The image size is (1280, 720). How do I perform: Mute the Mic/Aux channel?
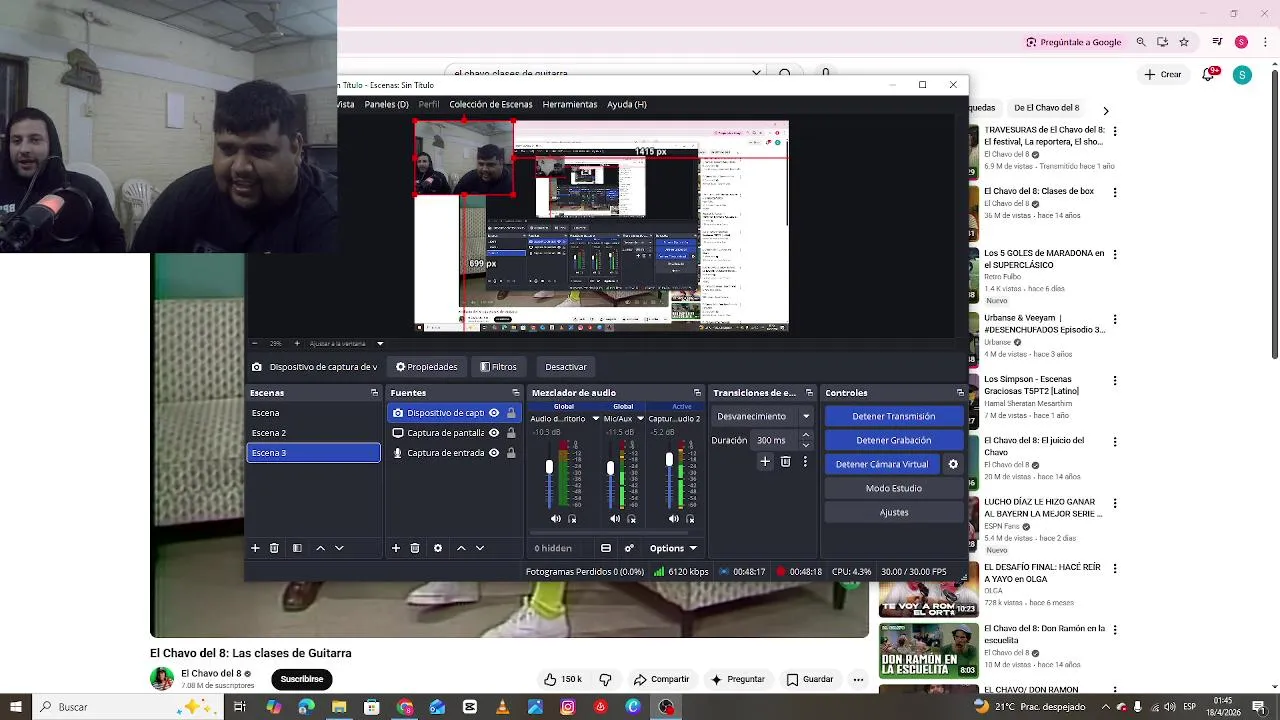(x=615, y=519)
